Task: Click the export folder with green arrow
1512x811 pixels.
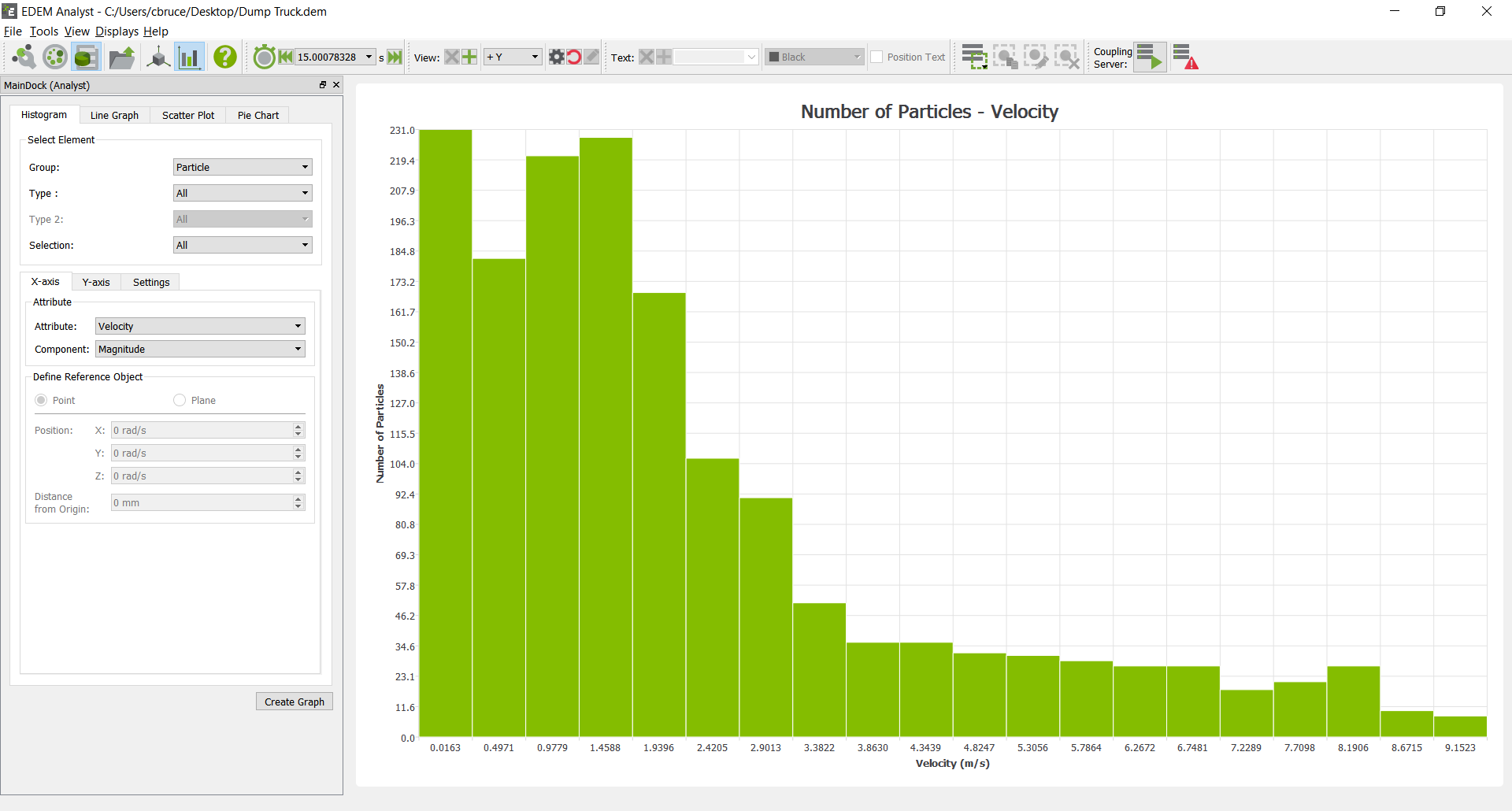Action: [121, 57]
